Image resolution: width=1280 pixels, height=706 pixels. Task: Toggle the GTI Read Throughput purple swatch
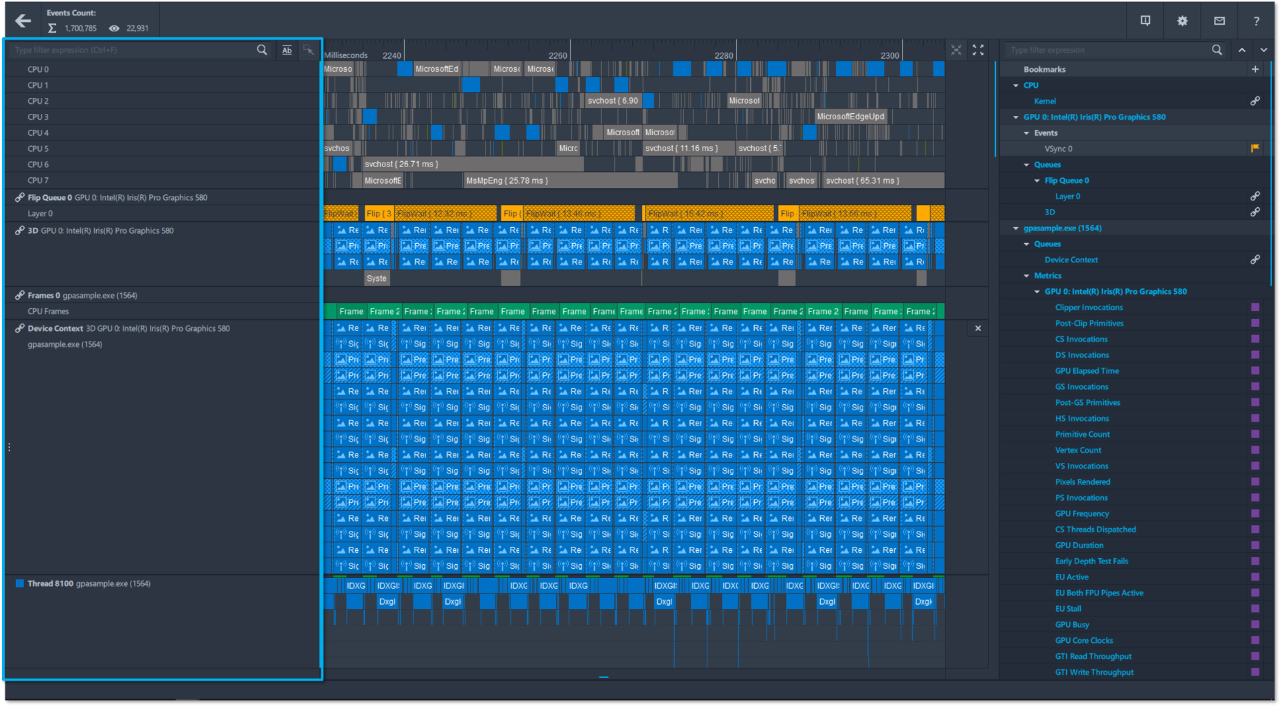click(1255, 657)
